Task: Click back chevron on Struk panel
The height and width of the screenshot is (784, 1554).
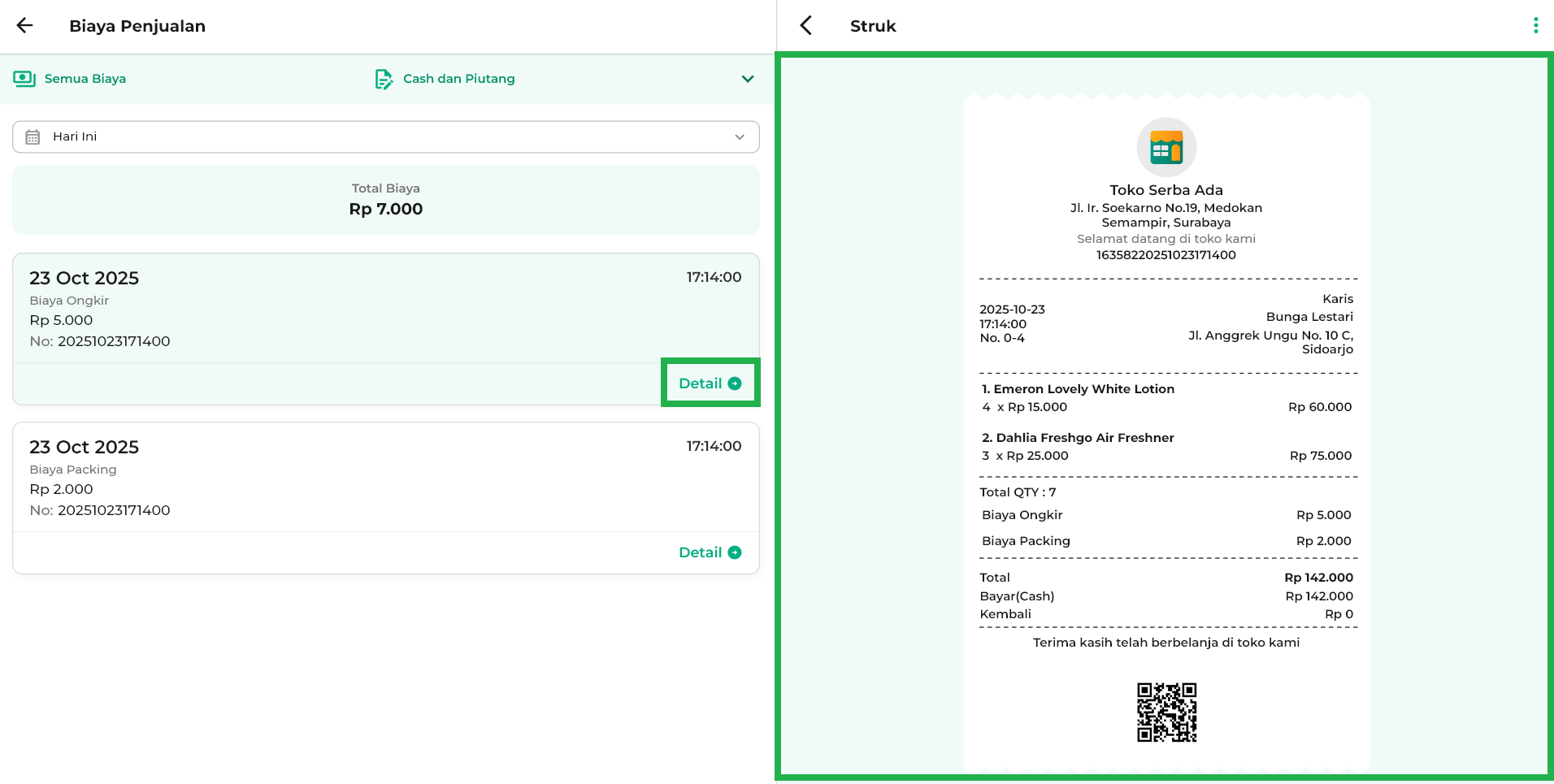Action: [806, 25]
